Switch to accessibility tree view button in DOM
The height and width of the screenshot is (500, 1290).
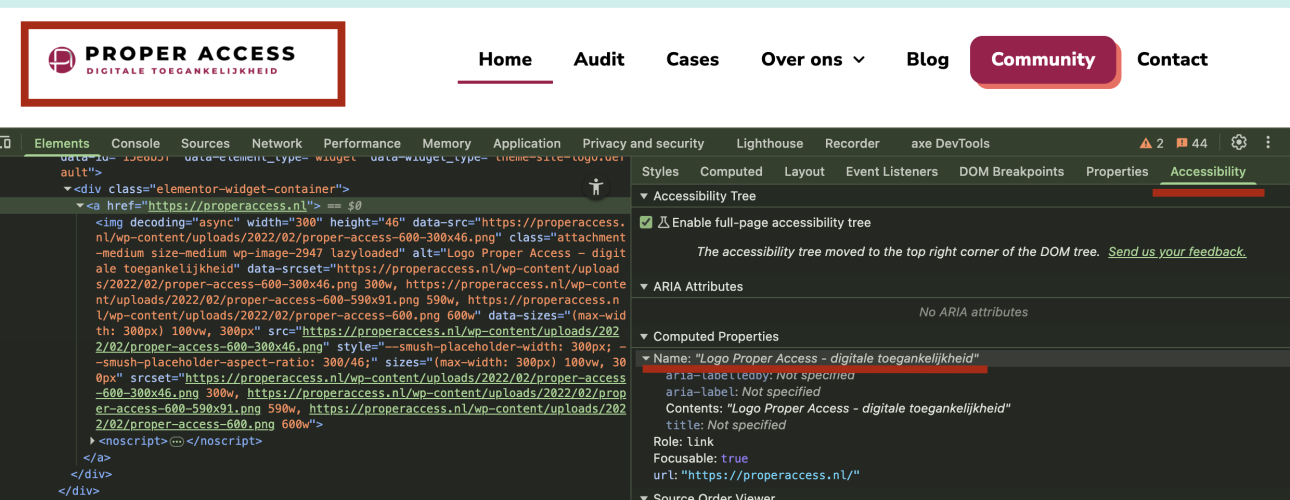click(597, 186)
